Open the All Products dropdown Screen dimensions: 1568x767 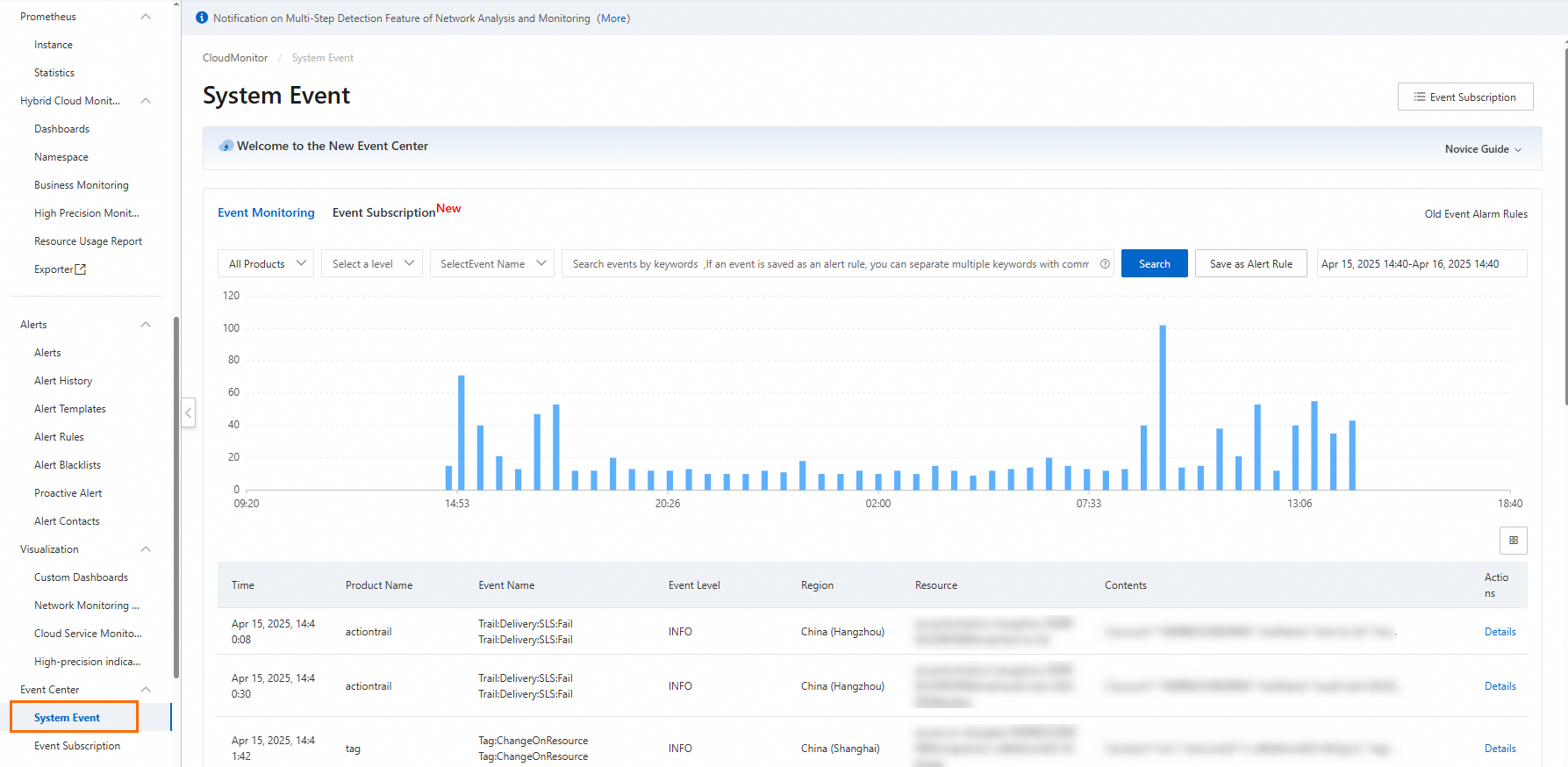pyautogui.click(x=266, y=263)
